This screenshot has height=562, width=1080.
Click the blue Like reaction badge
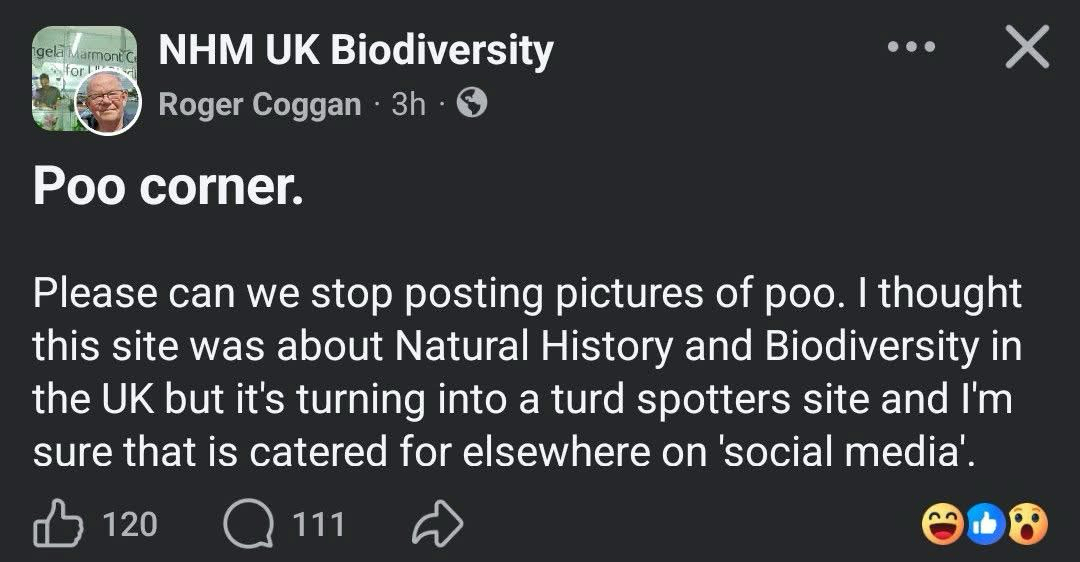coord(987,524)
